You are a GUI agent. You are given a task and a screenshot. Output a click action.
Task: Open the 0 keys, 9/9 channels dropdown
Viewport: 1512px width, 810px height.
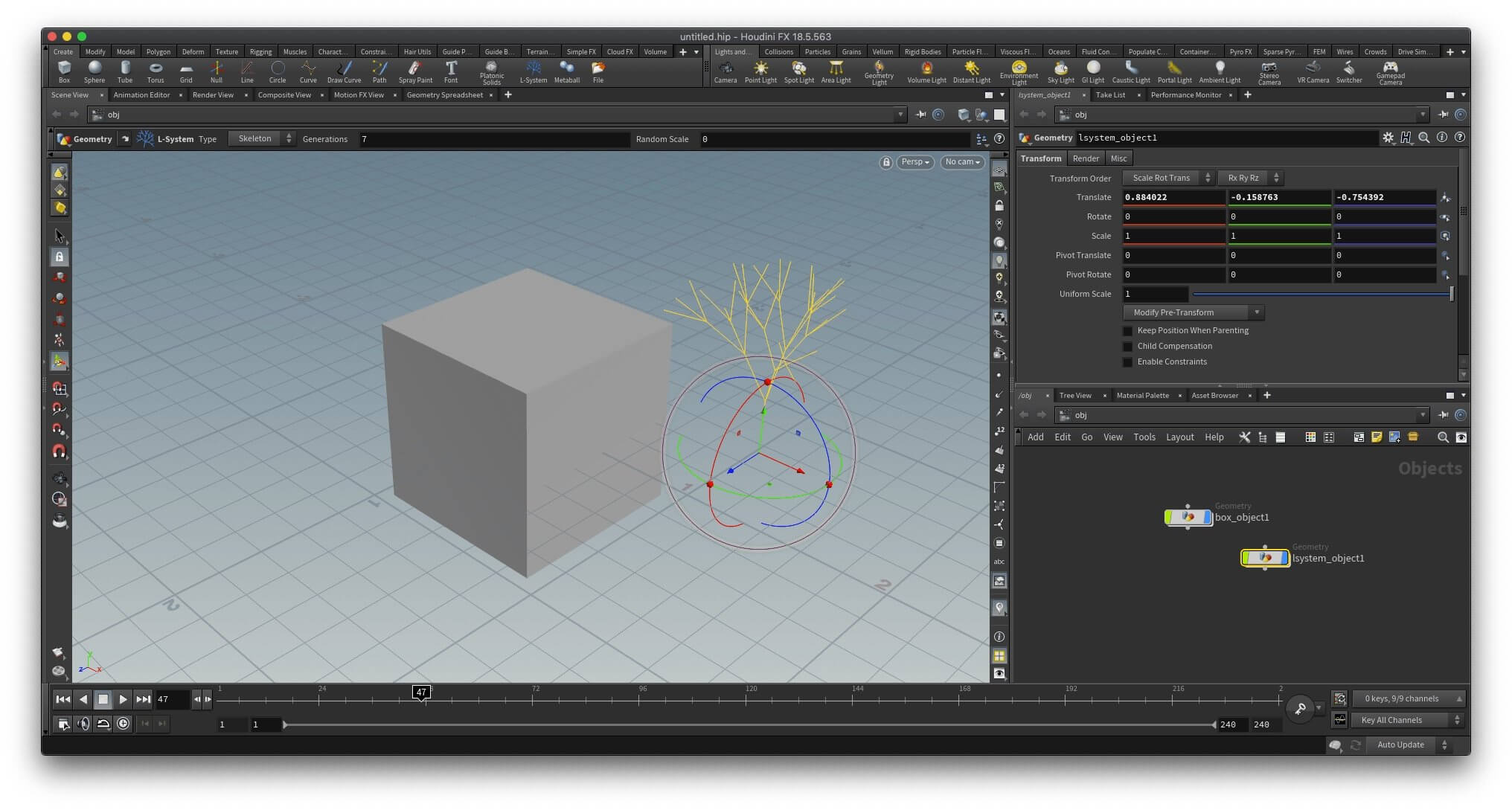click(x=1408, y=699)
